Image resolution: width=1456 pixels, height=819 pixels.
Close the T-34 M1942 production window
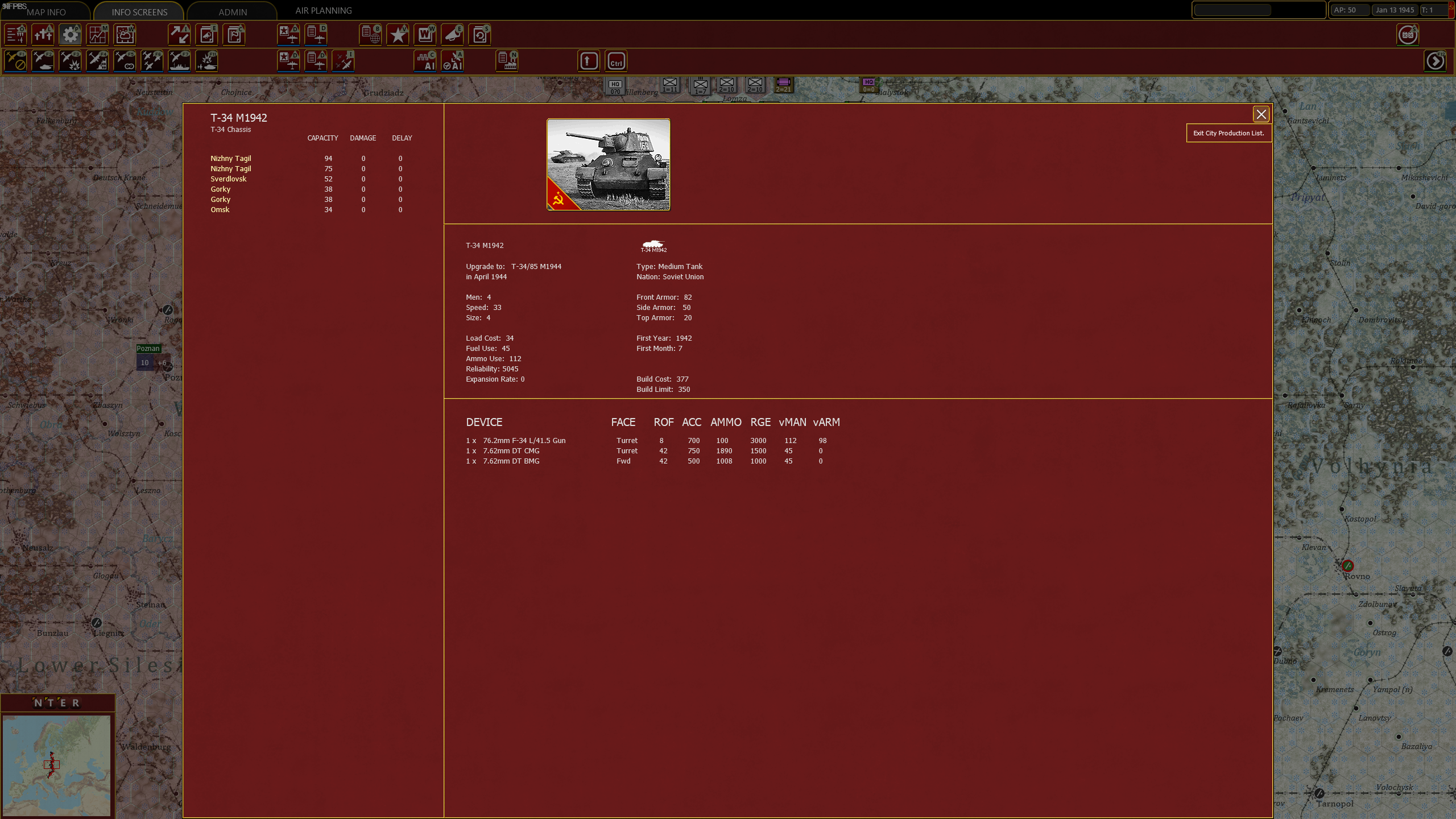1261,114
